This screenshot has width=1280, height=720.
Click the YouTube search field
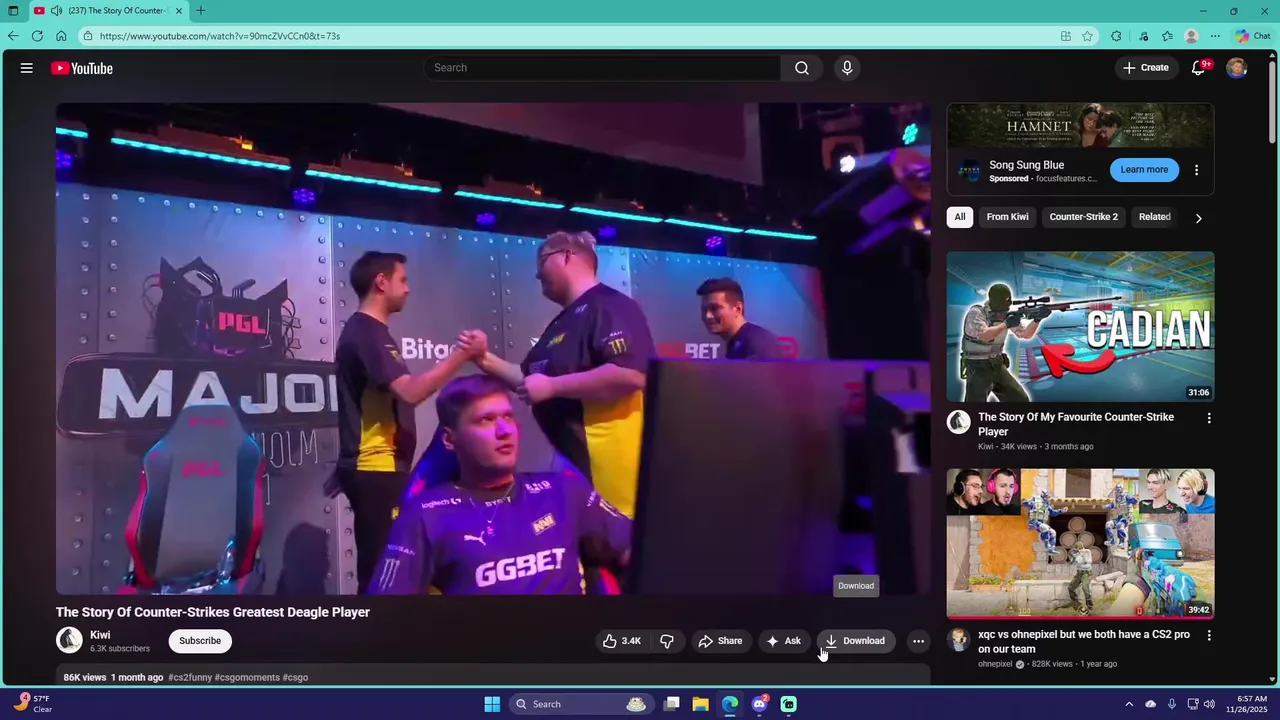(x=603, y=68)
